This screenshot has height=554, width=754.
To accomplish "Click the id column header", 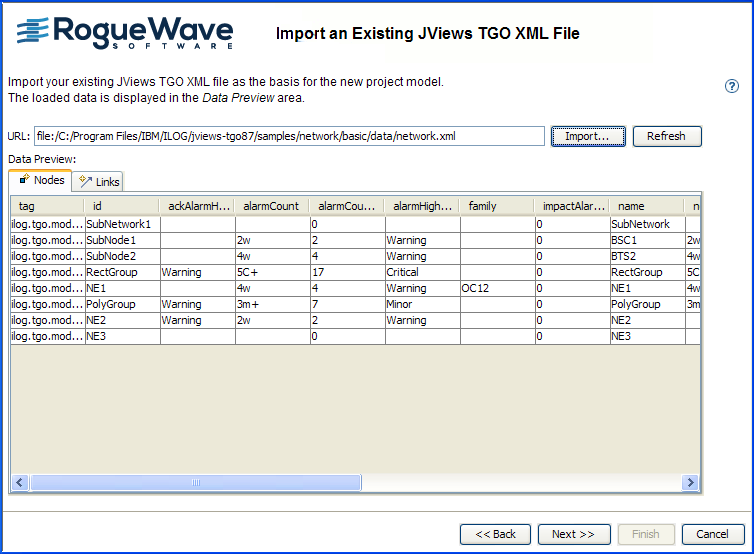I will point(120,206).
